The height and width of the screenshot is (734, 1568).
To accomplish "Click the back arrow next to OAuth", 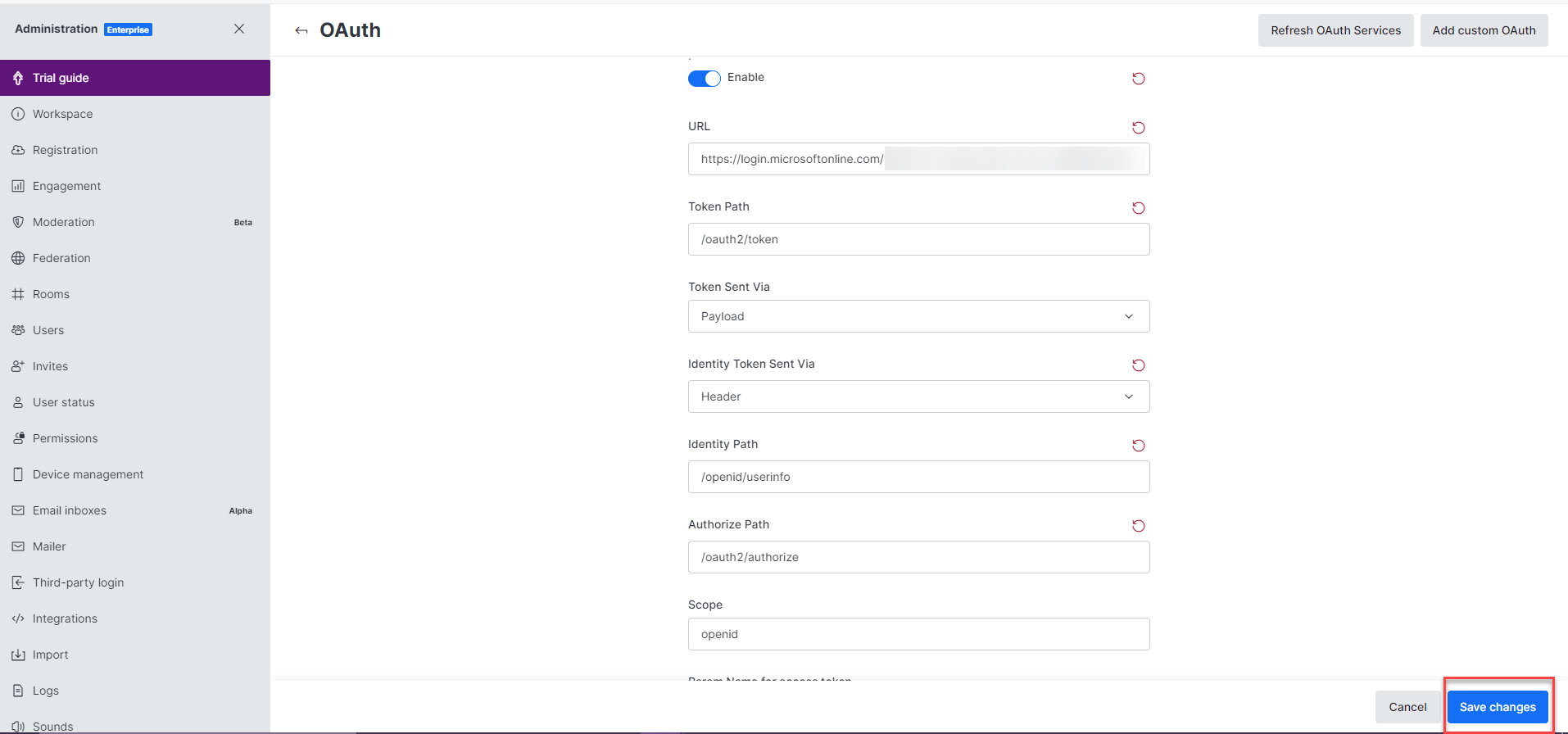I will [x=301, y=30].
